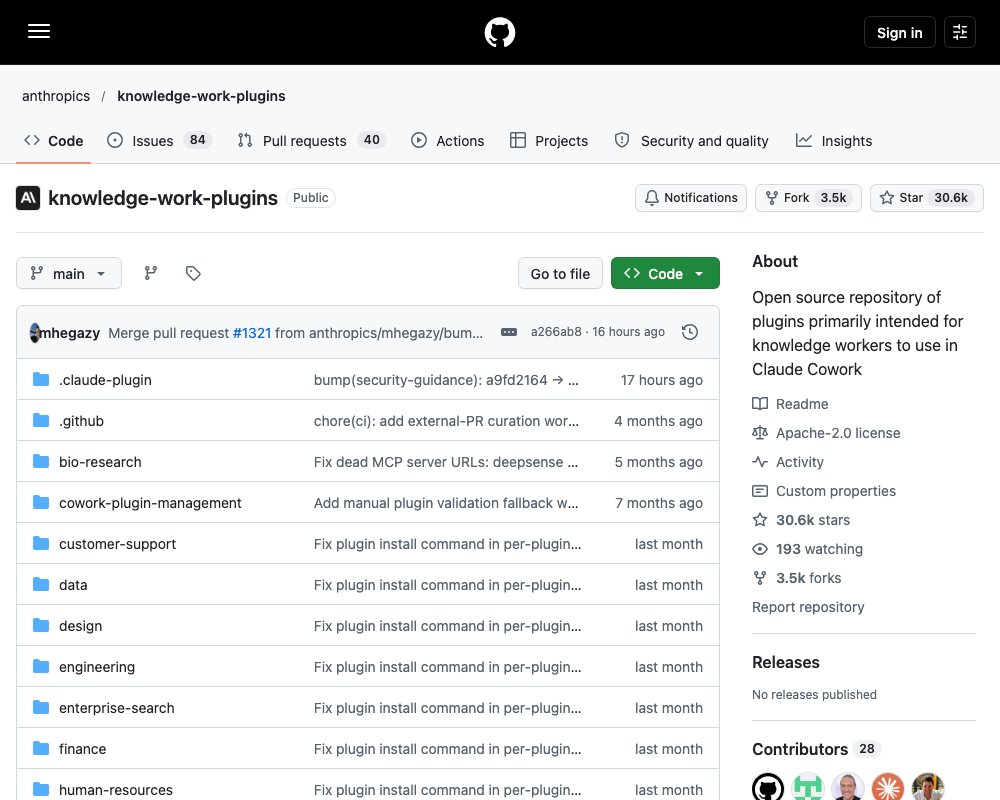The image size is (1000, 800).
Task: Open Contributors 28 heading link
Action: pyautogui.click(x=816, y=749)
